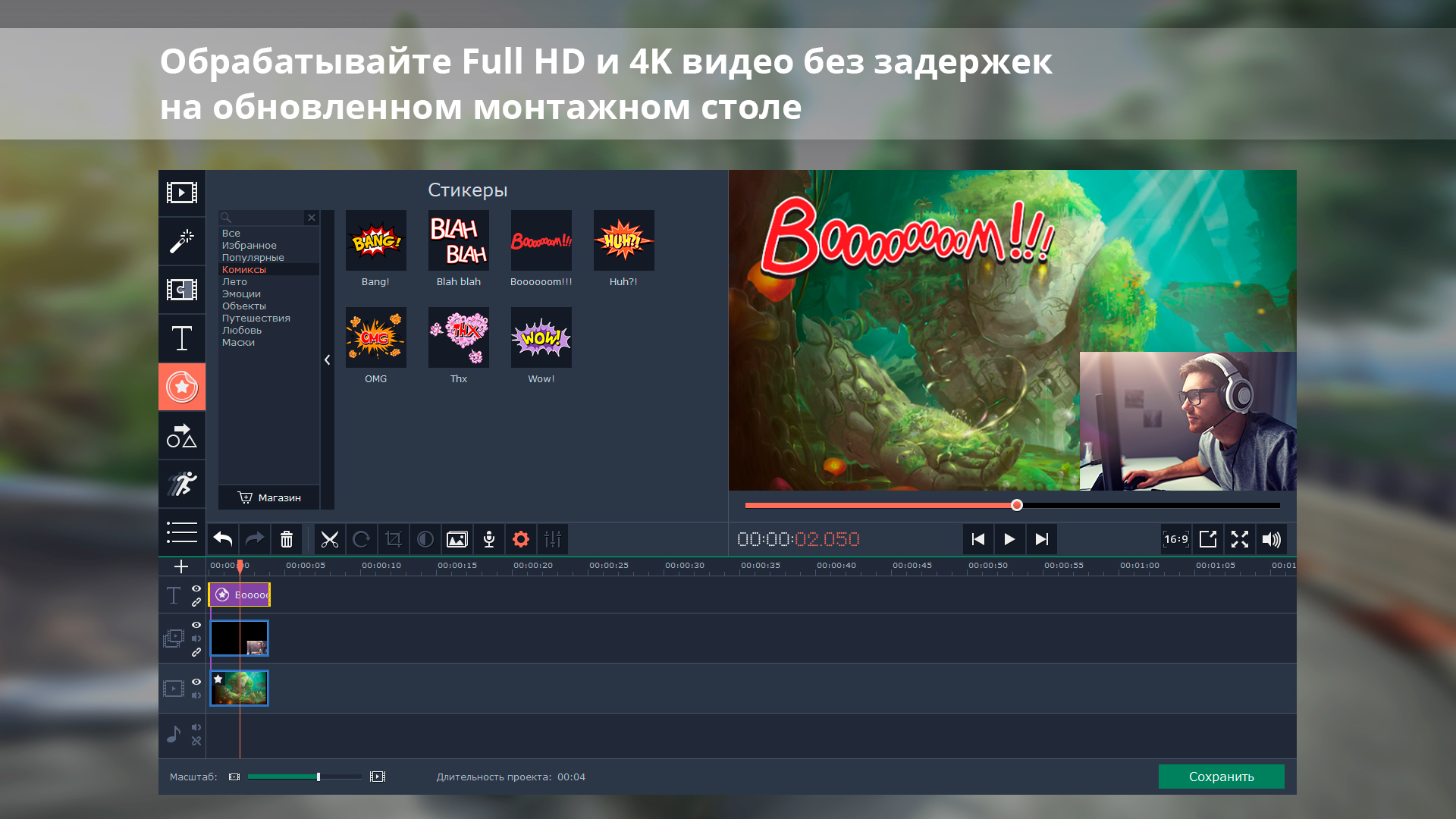Open the Filters magic wand tab
The image size is (1456, 819).
click(x=182, y=241)
